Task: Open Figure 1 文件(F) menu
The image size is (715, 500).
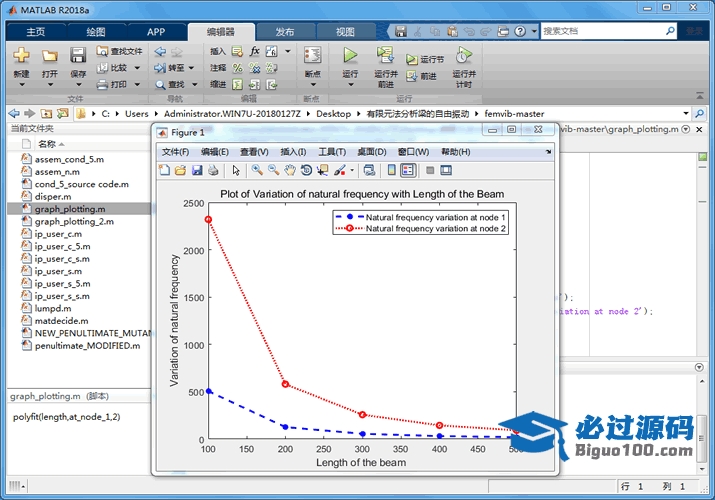Action: (176, 152)
